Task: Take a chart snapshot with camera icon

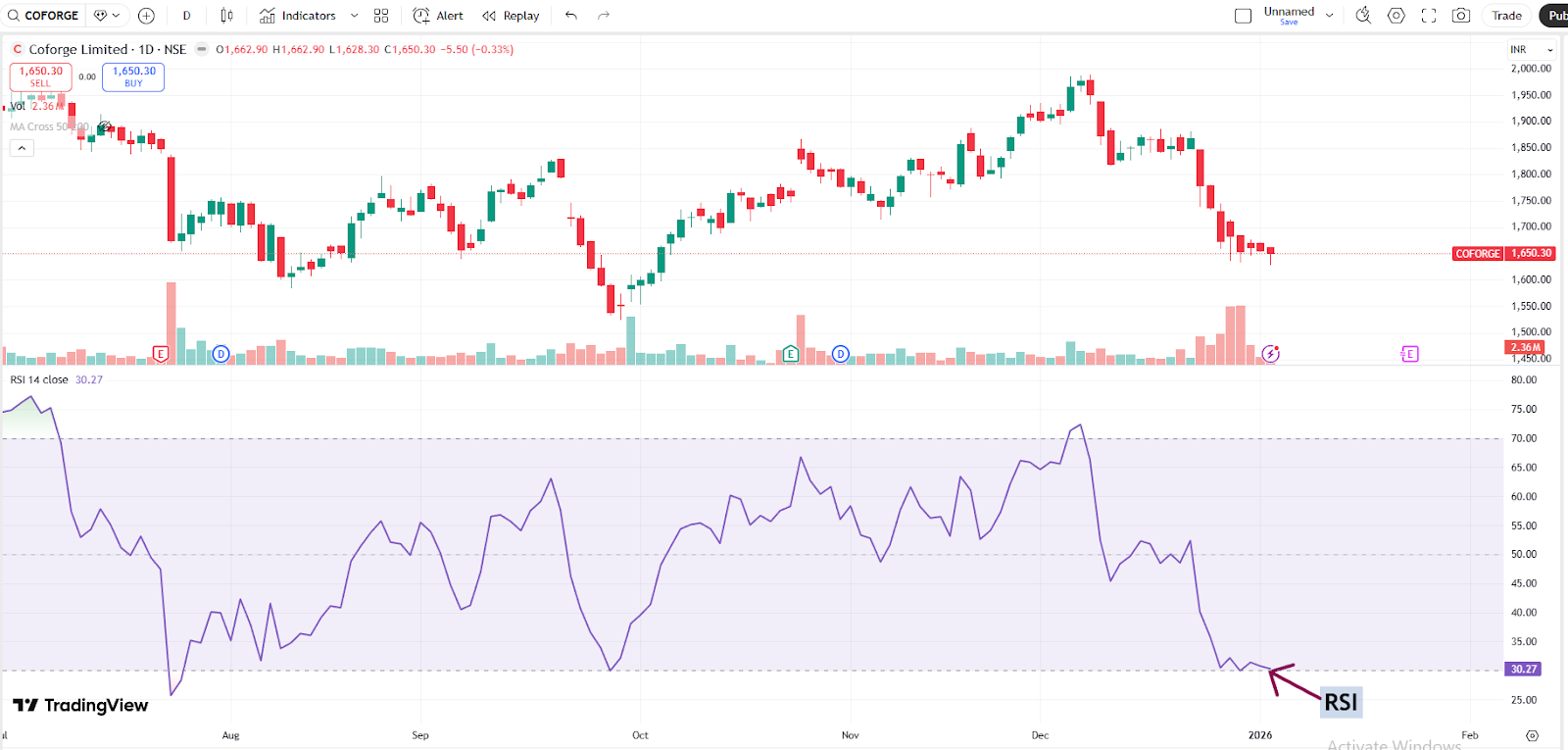Action: (x=1461, y=16)
